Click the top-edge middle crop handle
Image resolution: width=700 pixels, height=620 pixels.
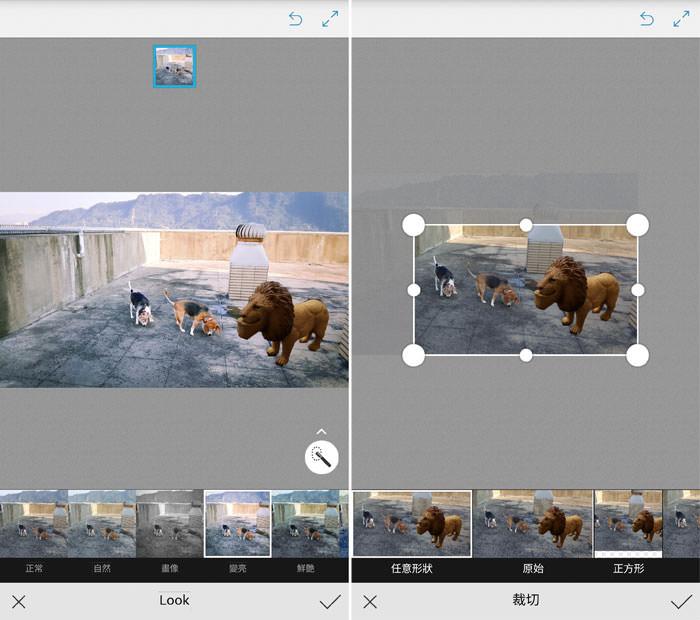[526, 225]
